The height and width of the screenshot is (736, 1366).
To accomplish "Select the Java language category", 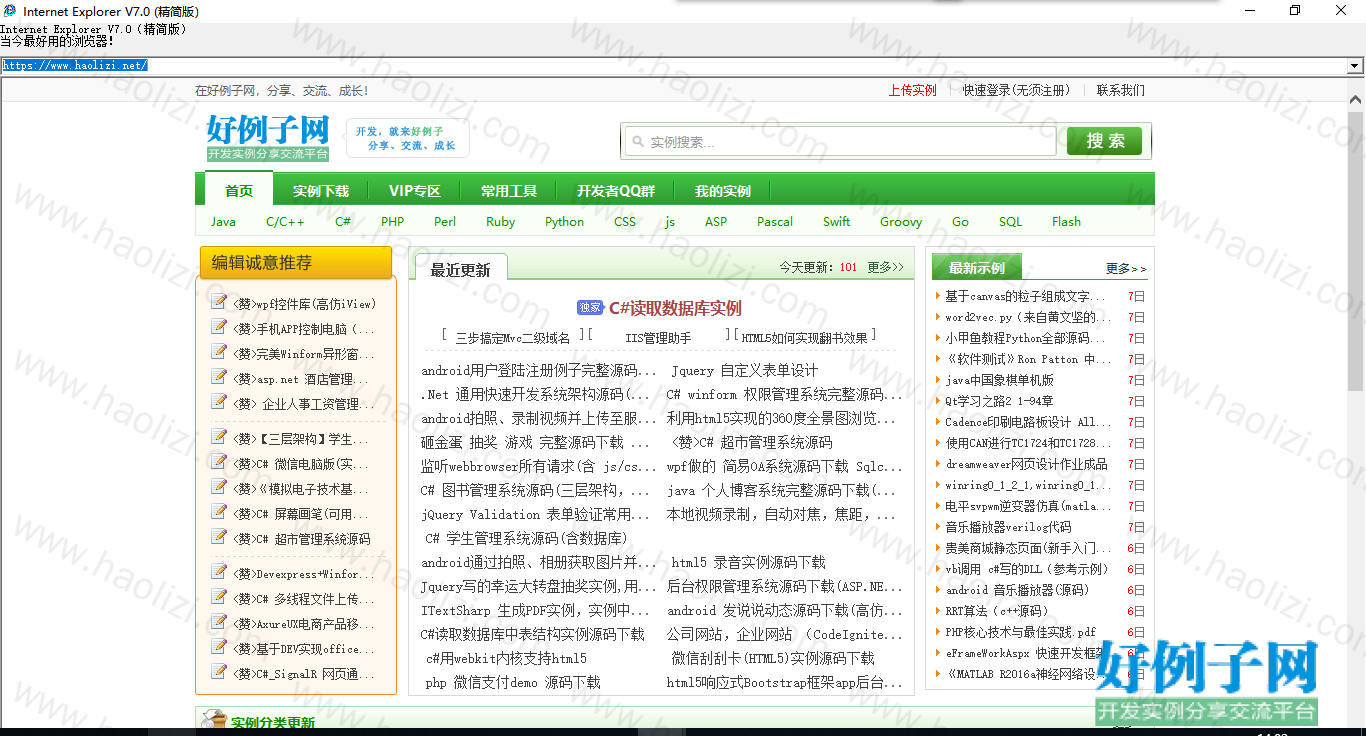I will click(223, 222).
